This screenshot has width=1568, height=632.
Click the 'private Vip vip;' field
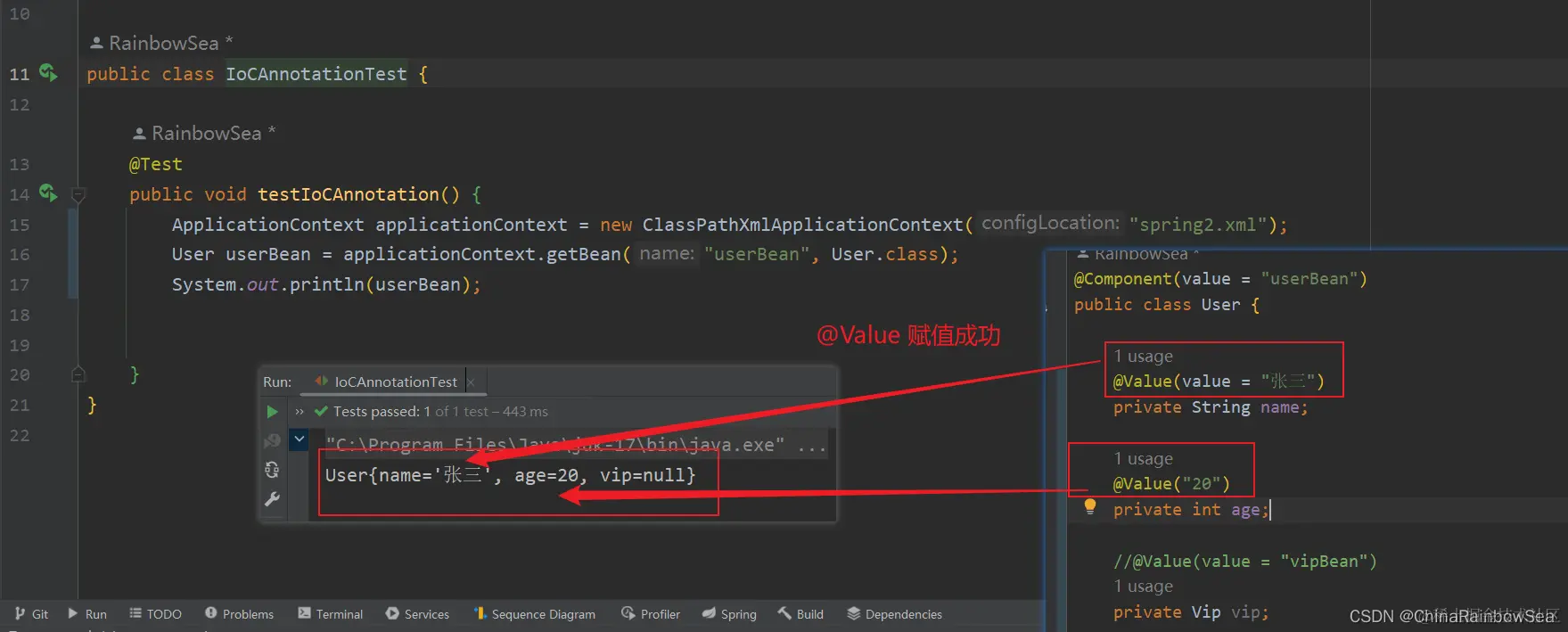pos(1191,612)
